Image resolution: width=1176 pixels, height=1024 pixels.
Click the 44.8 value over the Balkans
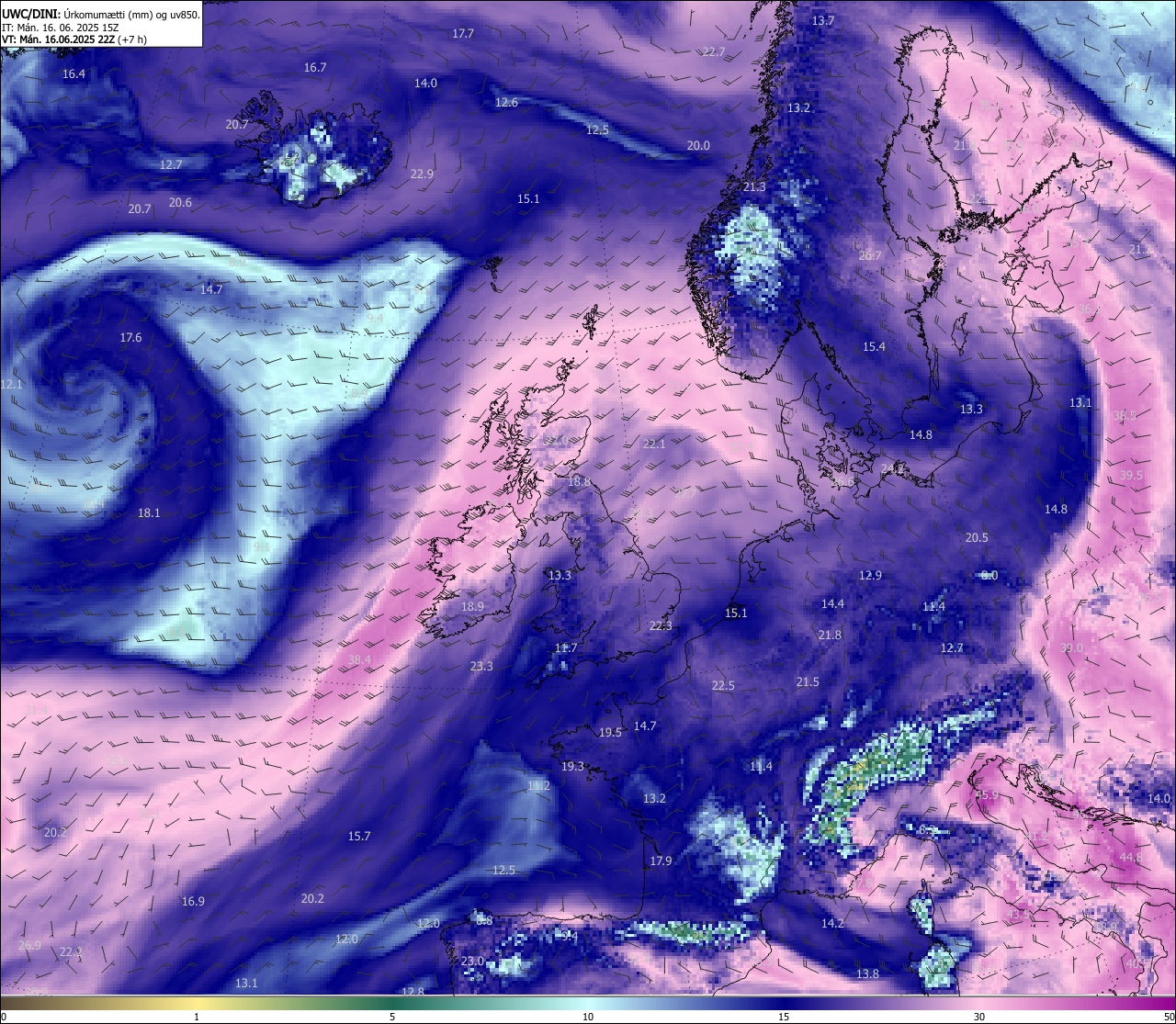click(x=1131, y=857)
